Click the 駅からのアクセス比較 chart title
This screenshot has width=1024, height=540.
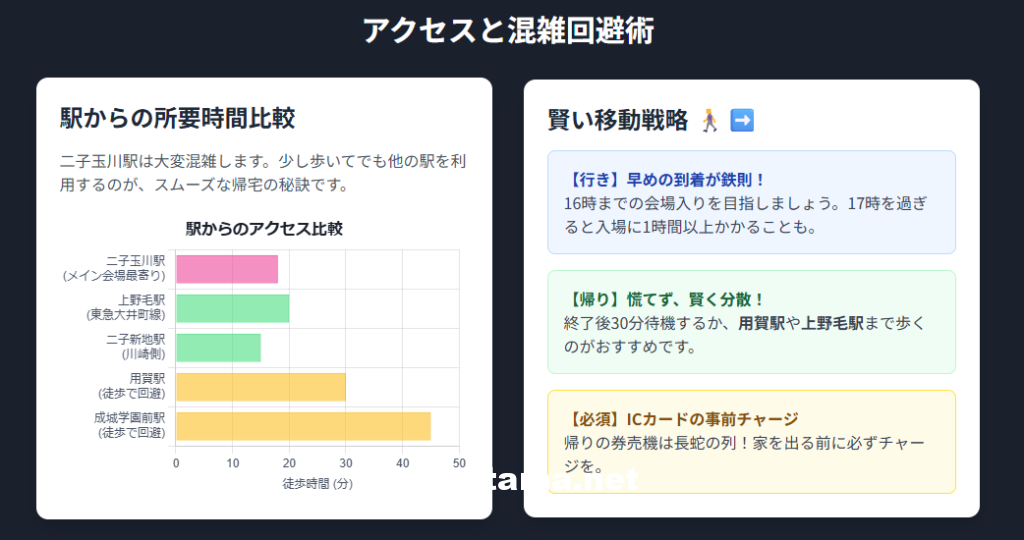click(x=264, y=229)
